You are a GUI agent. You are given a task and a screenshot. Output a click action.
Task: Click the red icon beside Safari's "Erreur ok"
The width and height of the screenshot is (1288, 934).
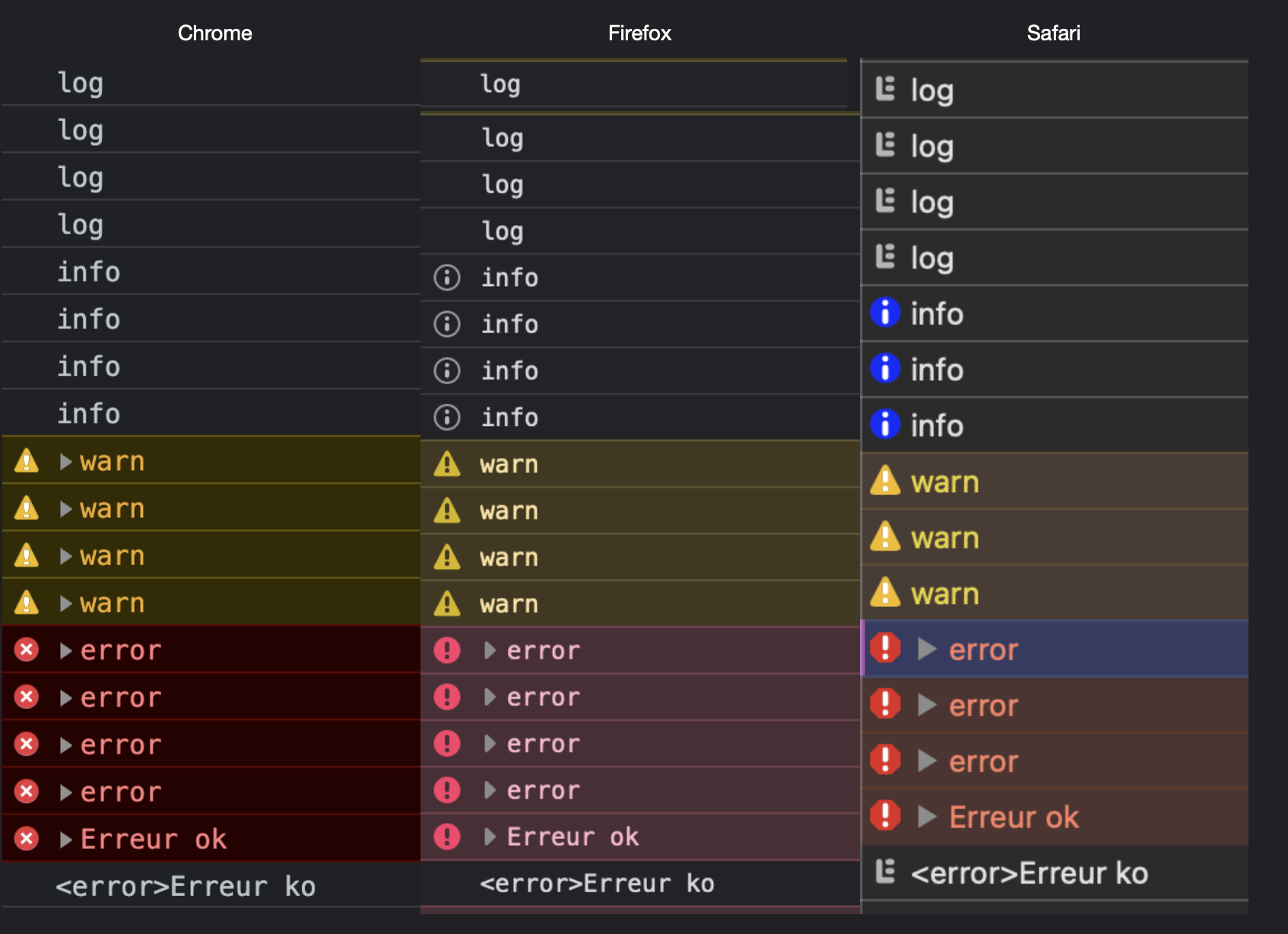pos(885,816)
